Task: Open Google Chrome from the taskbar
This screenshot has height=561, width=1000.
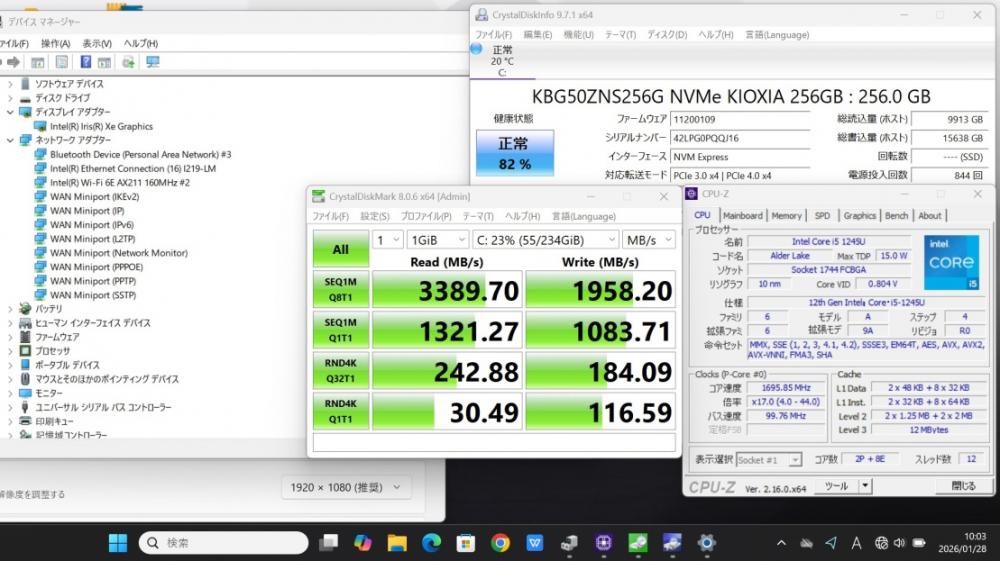Action: 501,543
